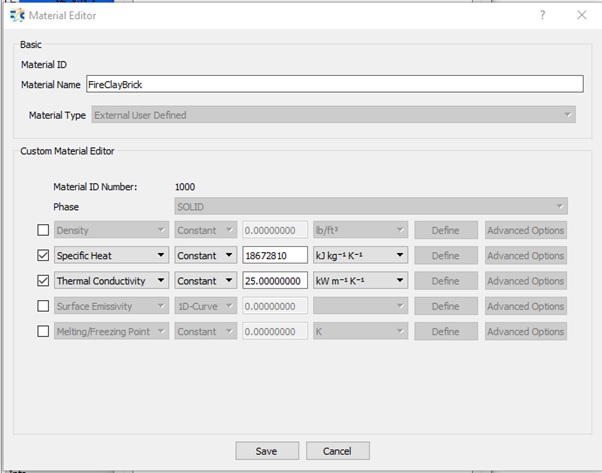Open the Specific Heat property dropdown

coord(110,255)
